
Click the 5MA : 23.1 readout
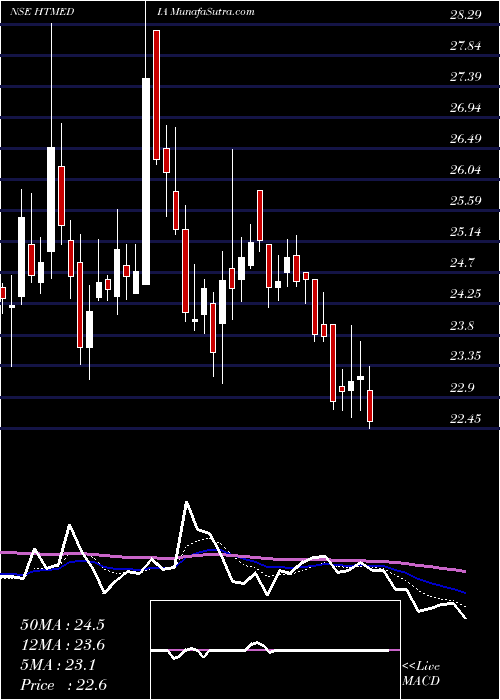click(x=58, y=665)
